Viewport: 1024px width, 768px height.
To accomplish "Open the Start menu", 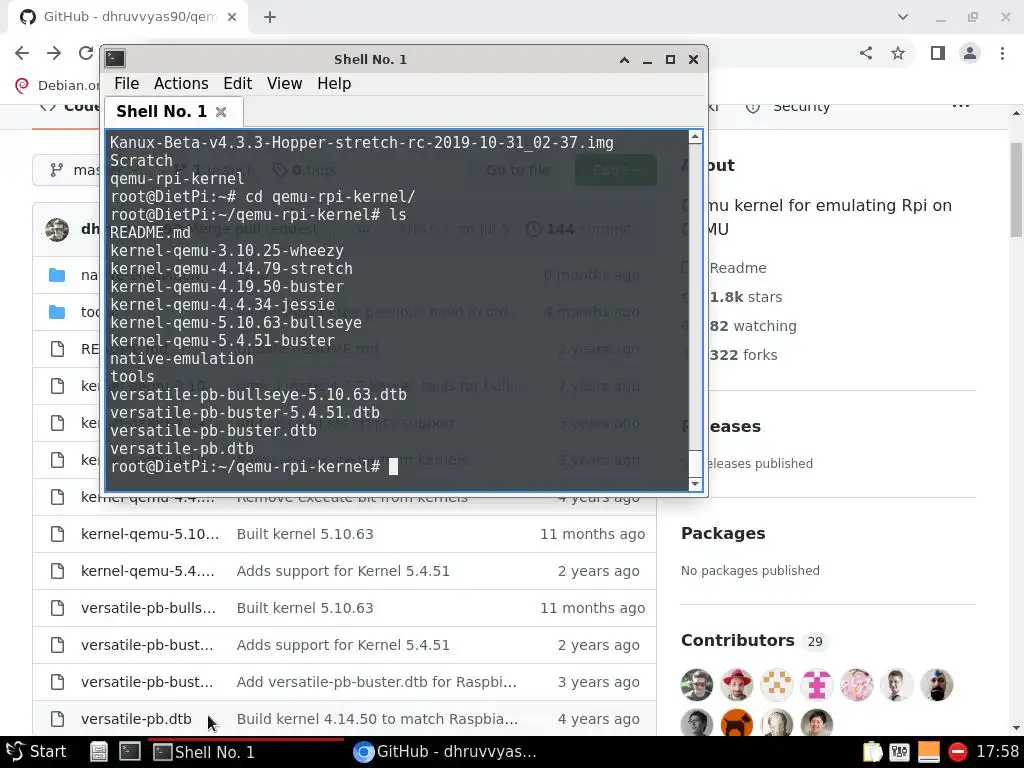I will [37, 752].
